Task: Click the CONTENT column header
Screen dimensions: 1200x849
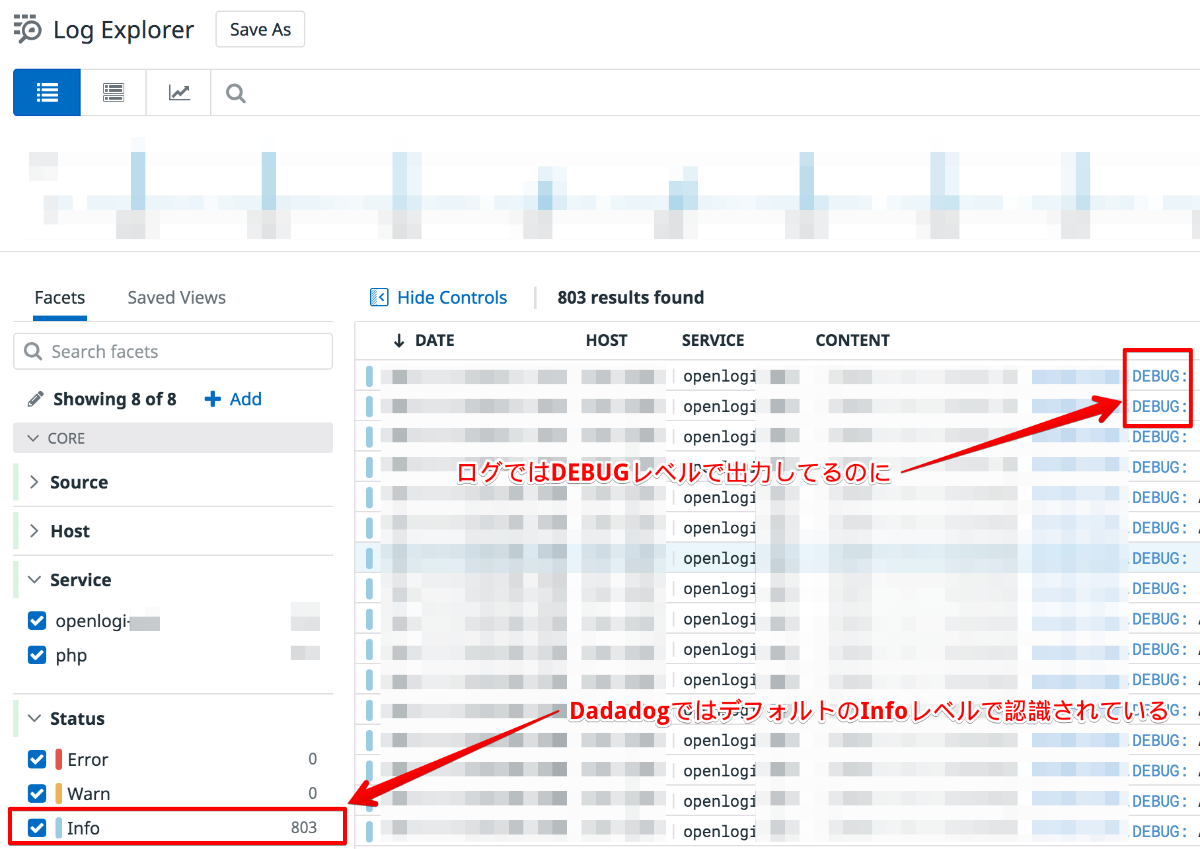Action: point(852,340)
